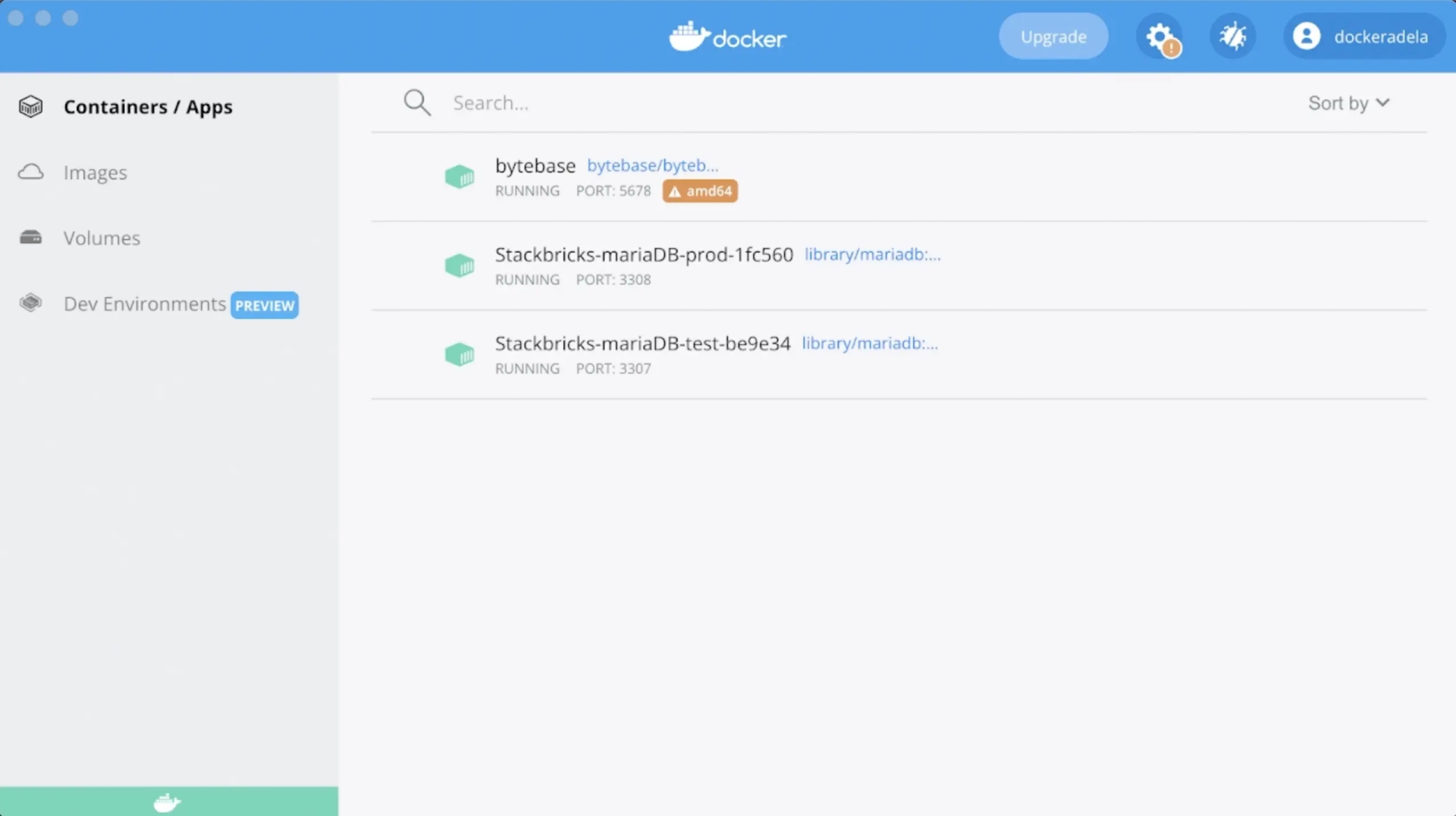Open library/mariadb link for prod container

click(x=873, y=254)
